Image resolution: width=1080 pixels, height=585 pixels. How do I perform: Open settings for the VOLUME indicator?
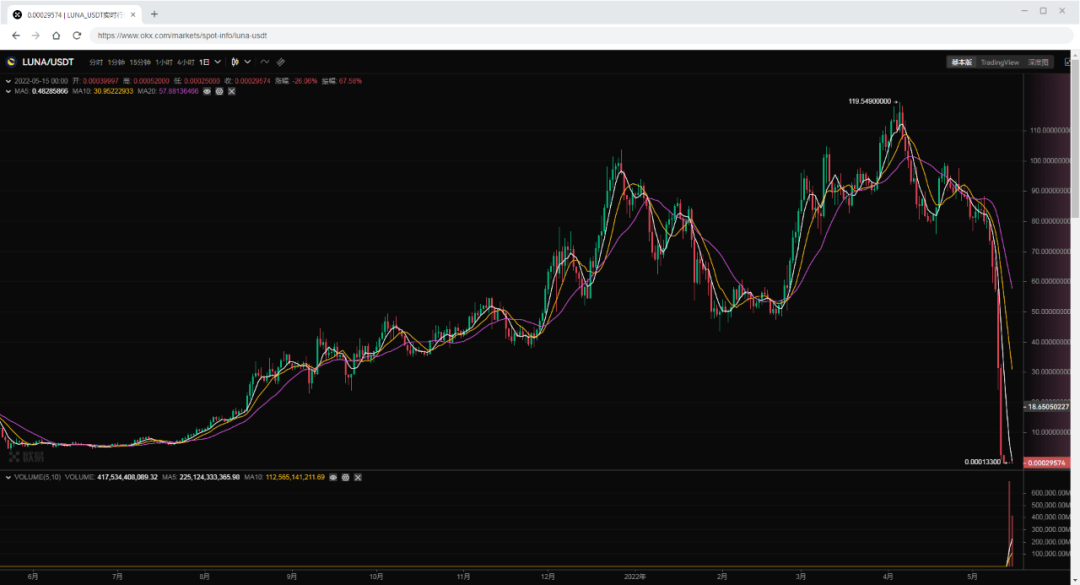pos(345,479)
